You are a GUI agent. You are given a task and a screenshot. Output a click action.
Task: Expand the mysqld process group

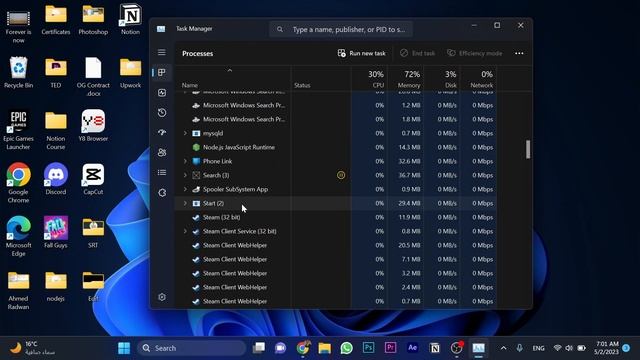tap(185, 133)
